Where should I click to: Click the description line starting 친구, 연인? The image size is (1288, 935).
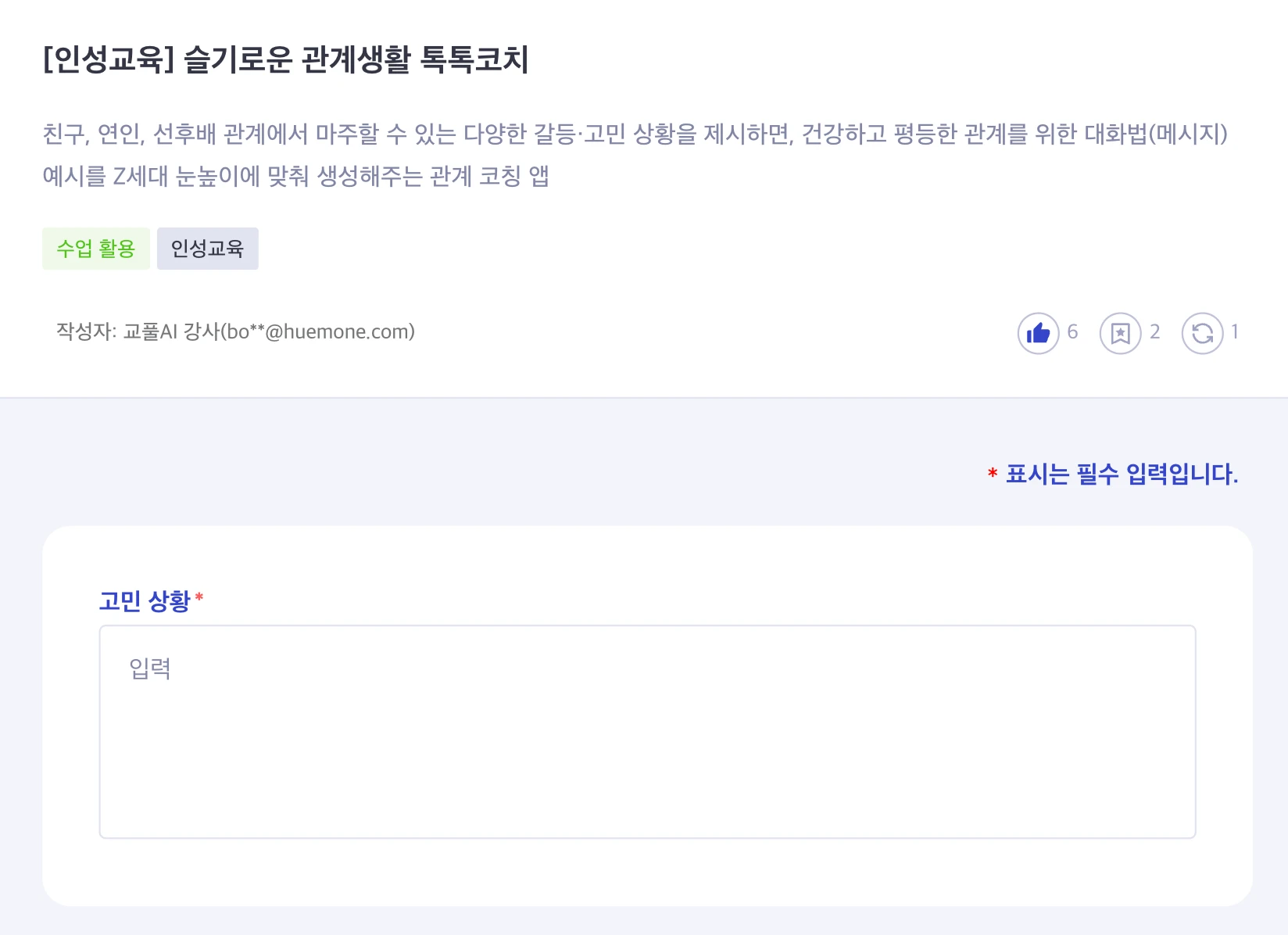click(x=635, y=134)
